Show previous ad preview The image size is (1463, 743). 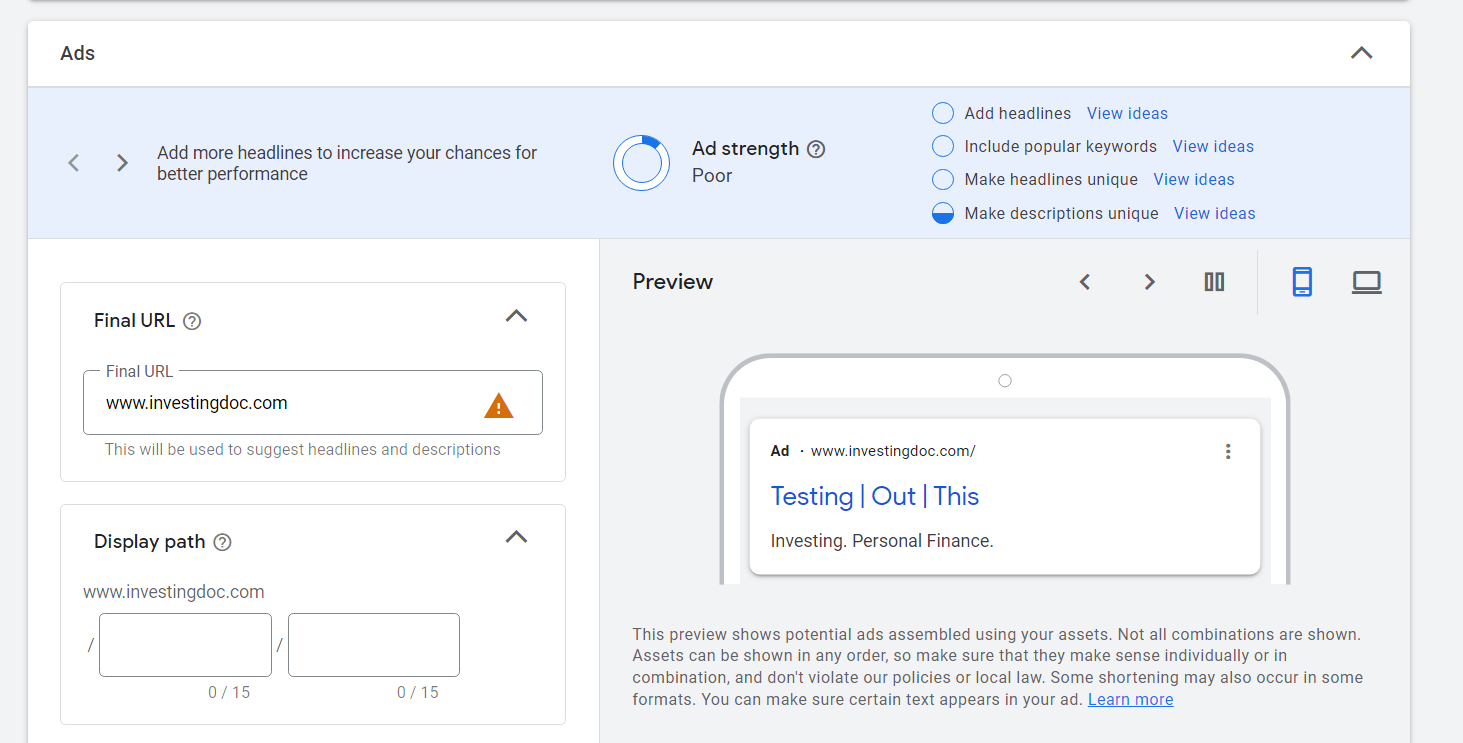pos(1085,282)
